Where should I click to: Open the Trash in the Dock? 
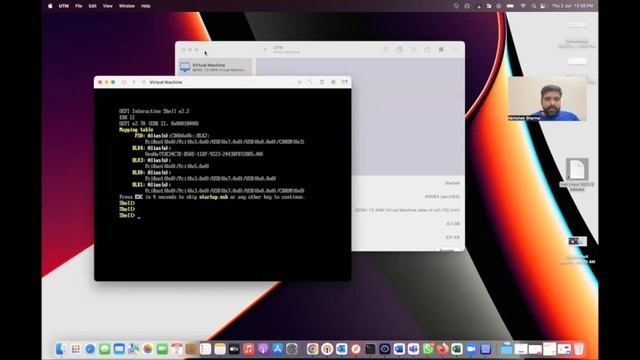[579, 349]
